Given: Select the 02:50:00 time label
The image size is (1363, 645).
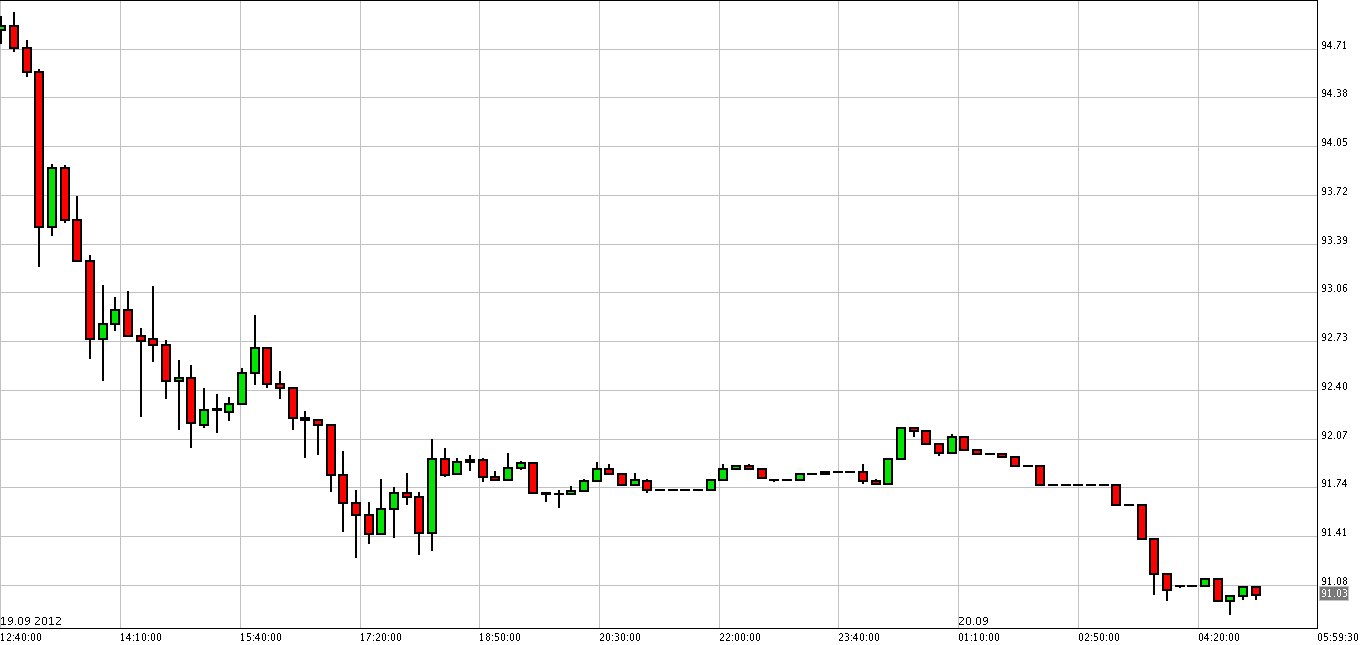Looking at the screenshot, I should (x=1100, y=636).
